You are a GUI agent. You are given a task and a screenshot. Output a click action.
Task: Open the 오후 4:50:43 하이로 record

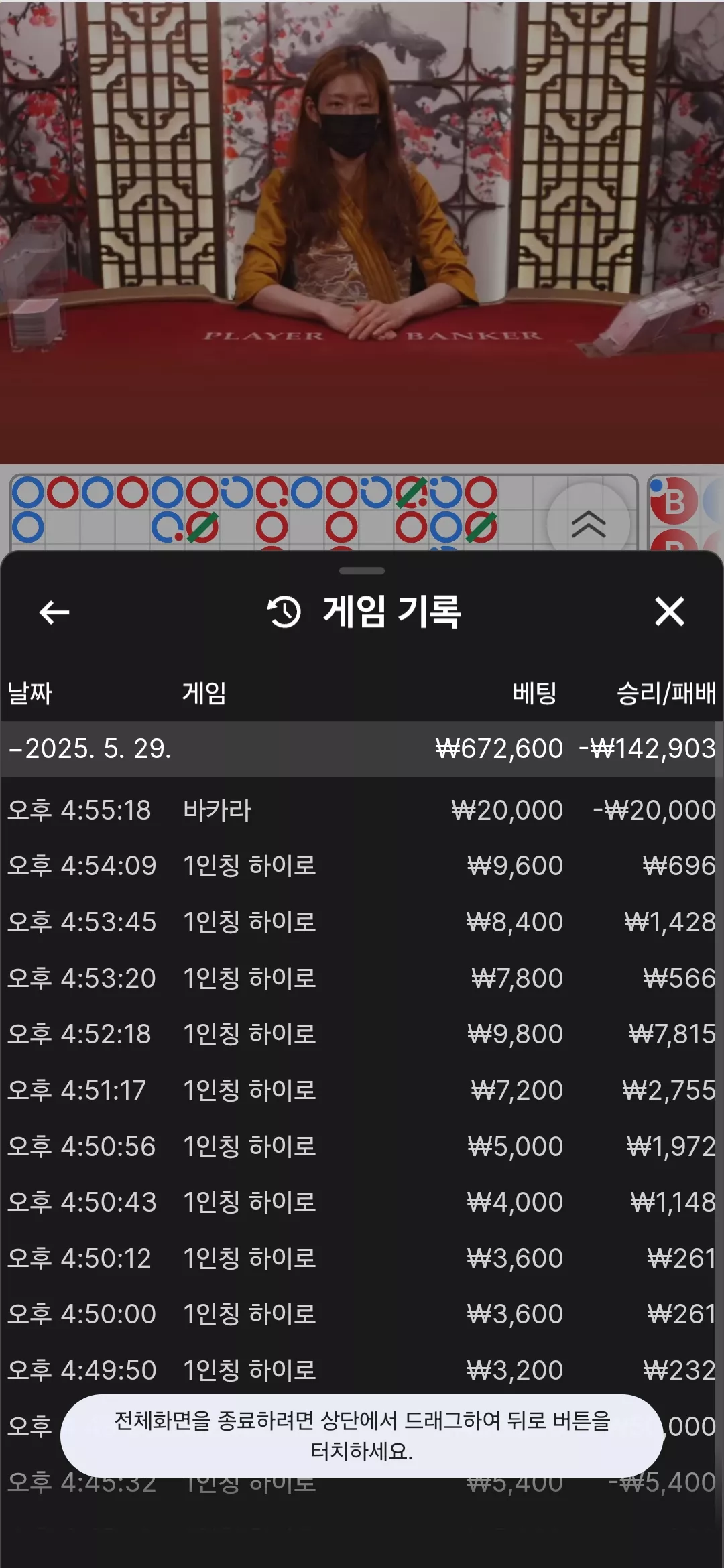362,1202
